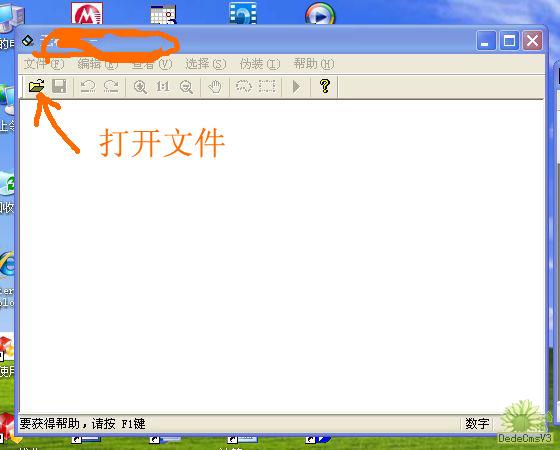
Task: Click the 1:1 actual size icon
Action: click(x=163, y=86)
